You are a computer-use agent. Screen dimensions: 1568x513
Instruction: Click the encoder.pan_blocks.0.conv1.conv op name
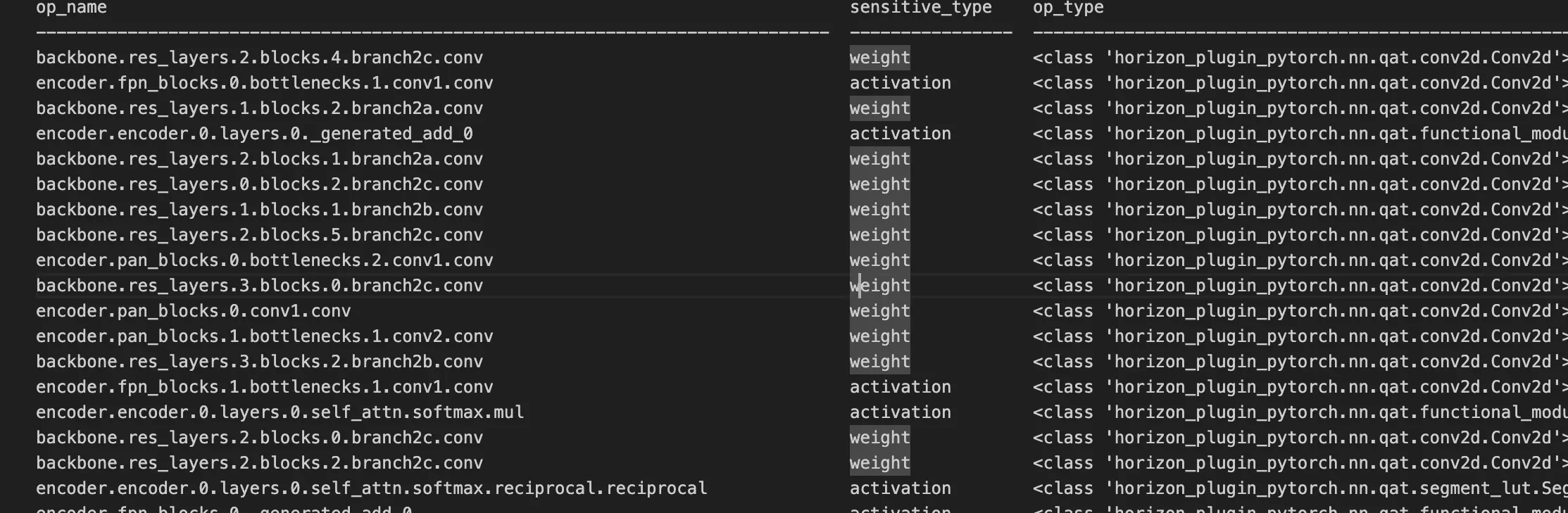(x=193, y=311)
